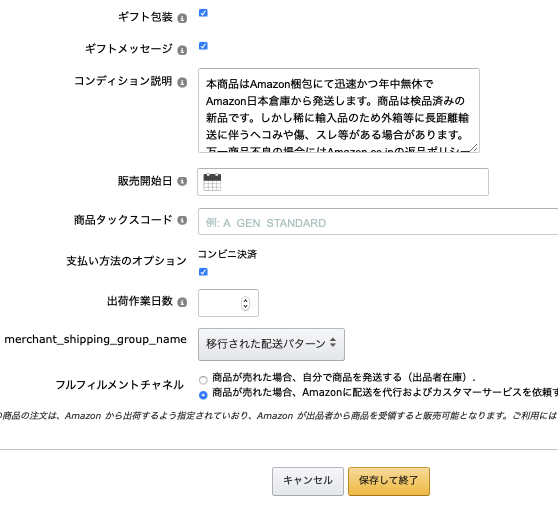Show info for 商品タックスコード
The image size is (558, 506).
click(182, 220)
